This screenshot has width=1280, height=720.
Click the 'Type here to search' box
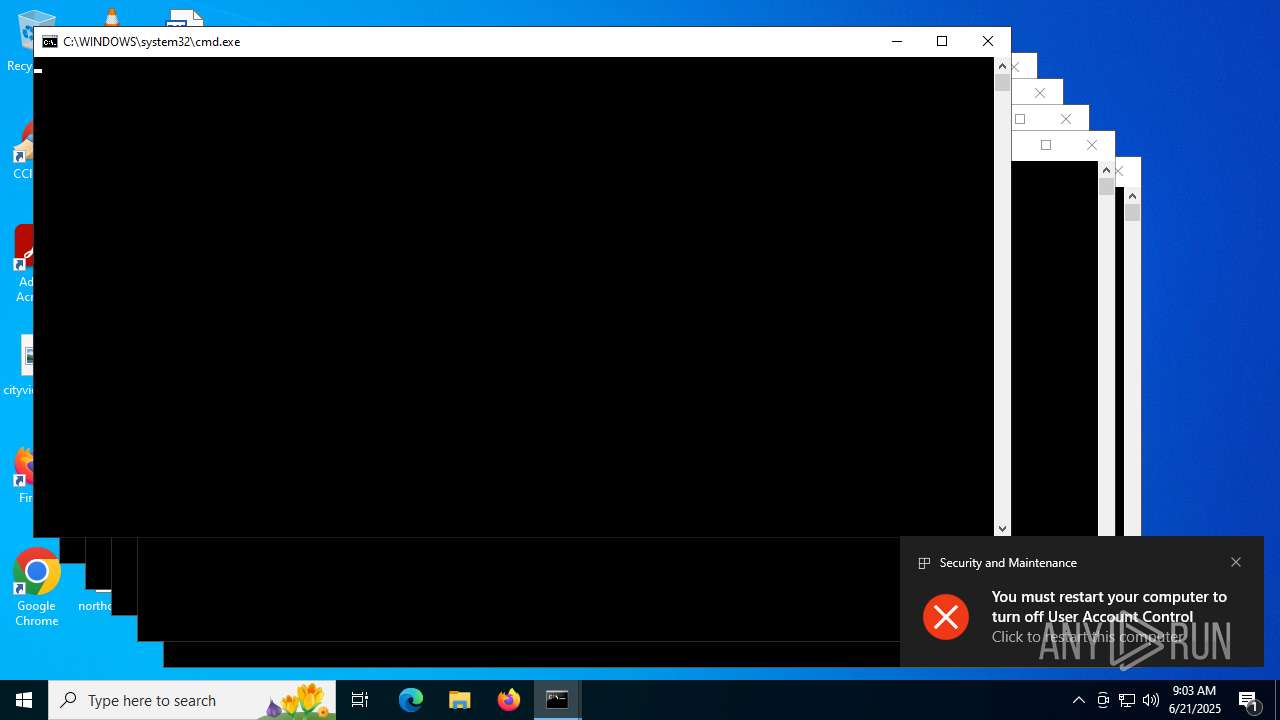click(x=192, y=700)
